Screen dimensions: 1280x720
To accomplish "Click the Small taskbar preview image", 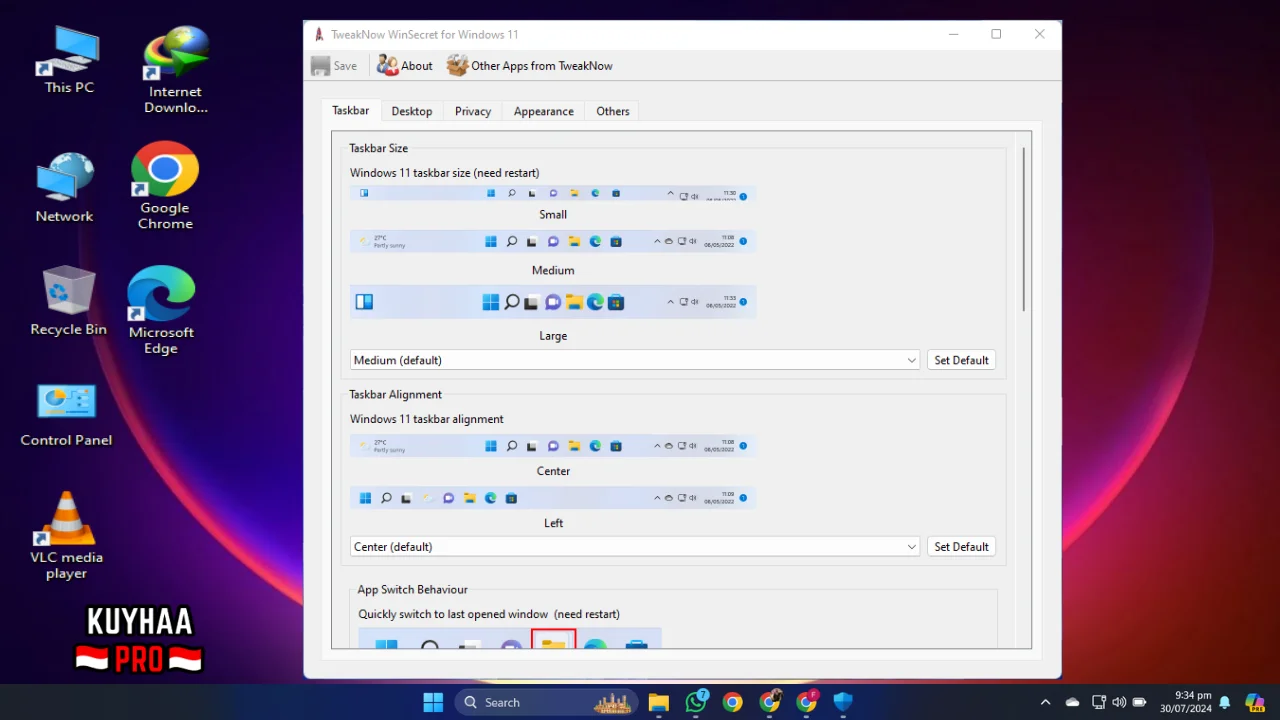I will (x=553, y=194).
